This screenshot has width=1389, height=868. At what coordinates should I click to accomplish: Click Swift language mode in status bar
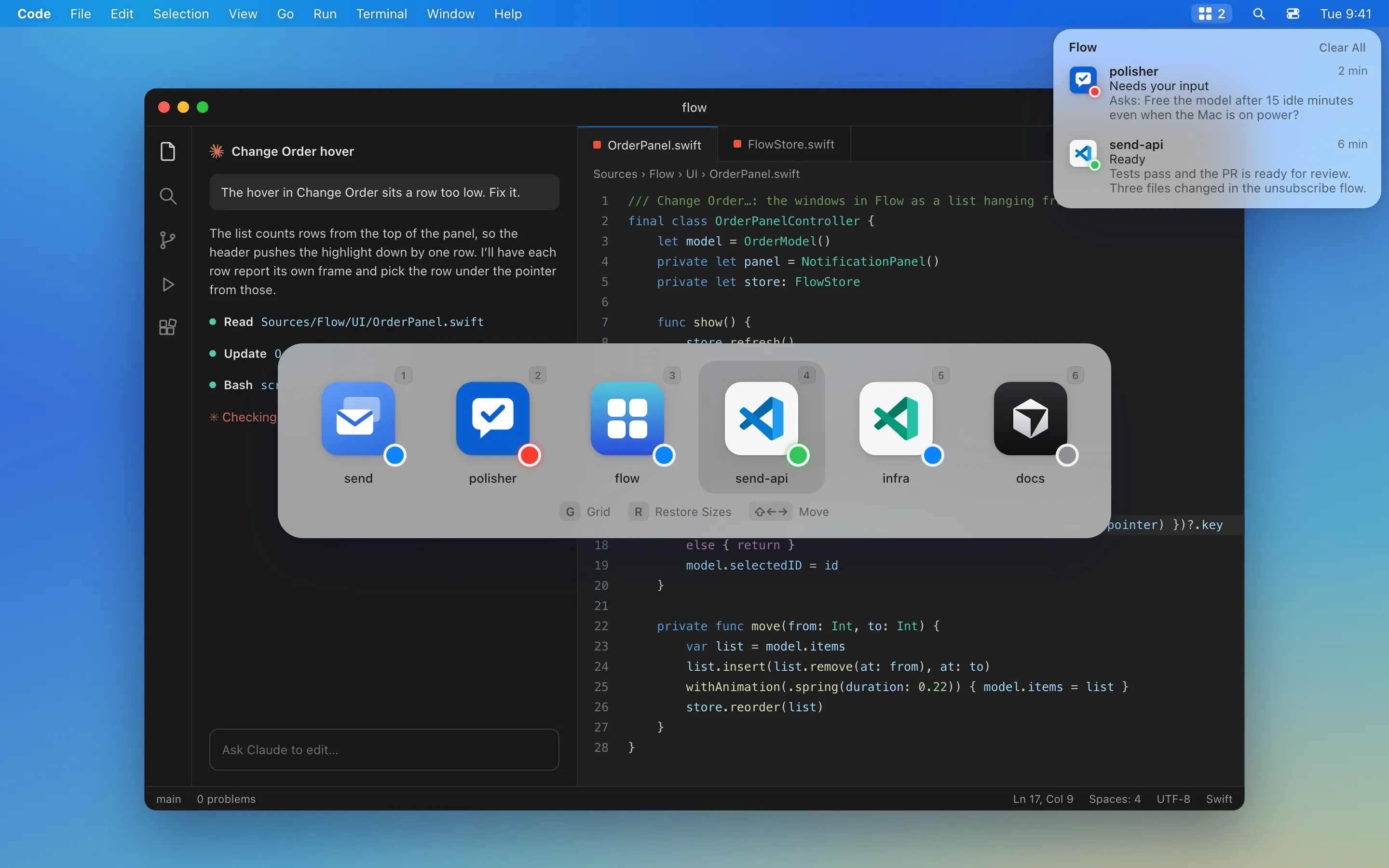pyautogui.click(x=1219, y=799)
